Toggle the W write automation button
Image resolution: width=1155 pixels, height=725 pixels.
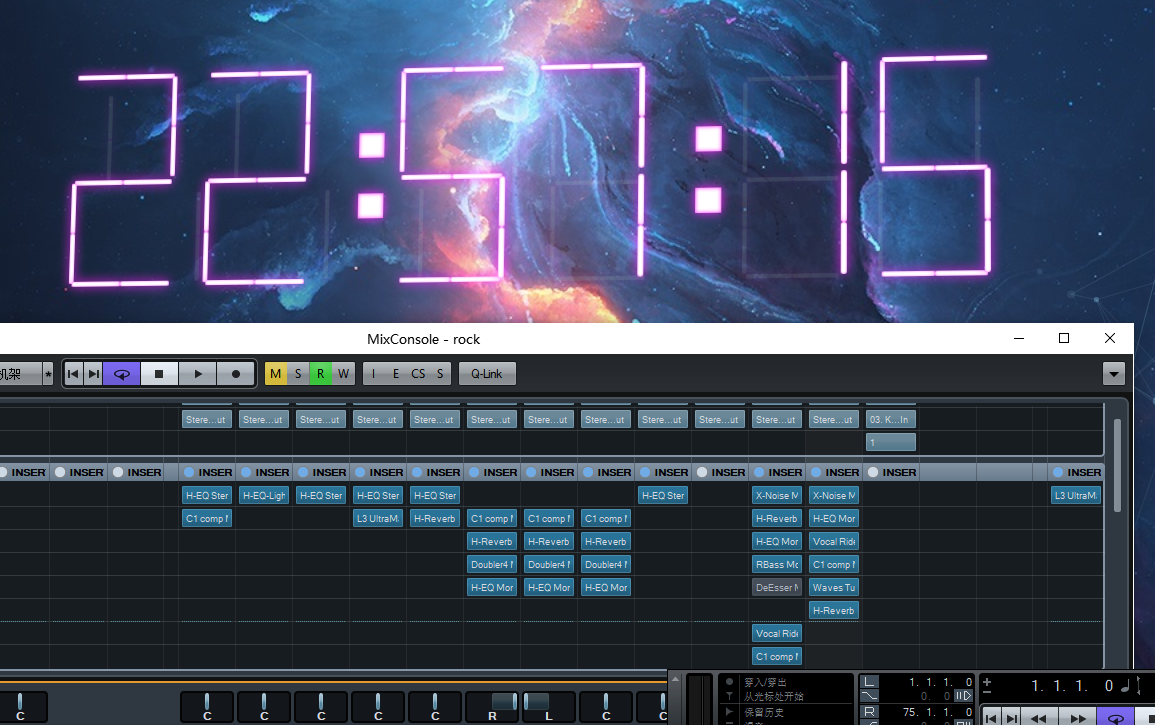pos(343,374)
